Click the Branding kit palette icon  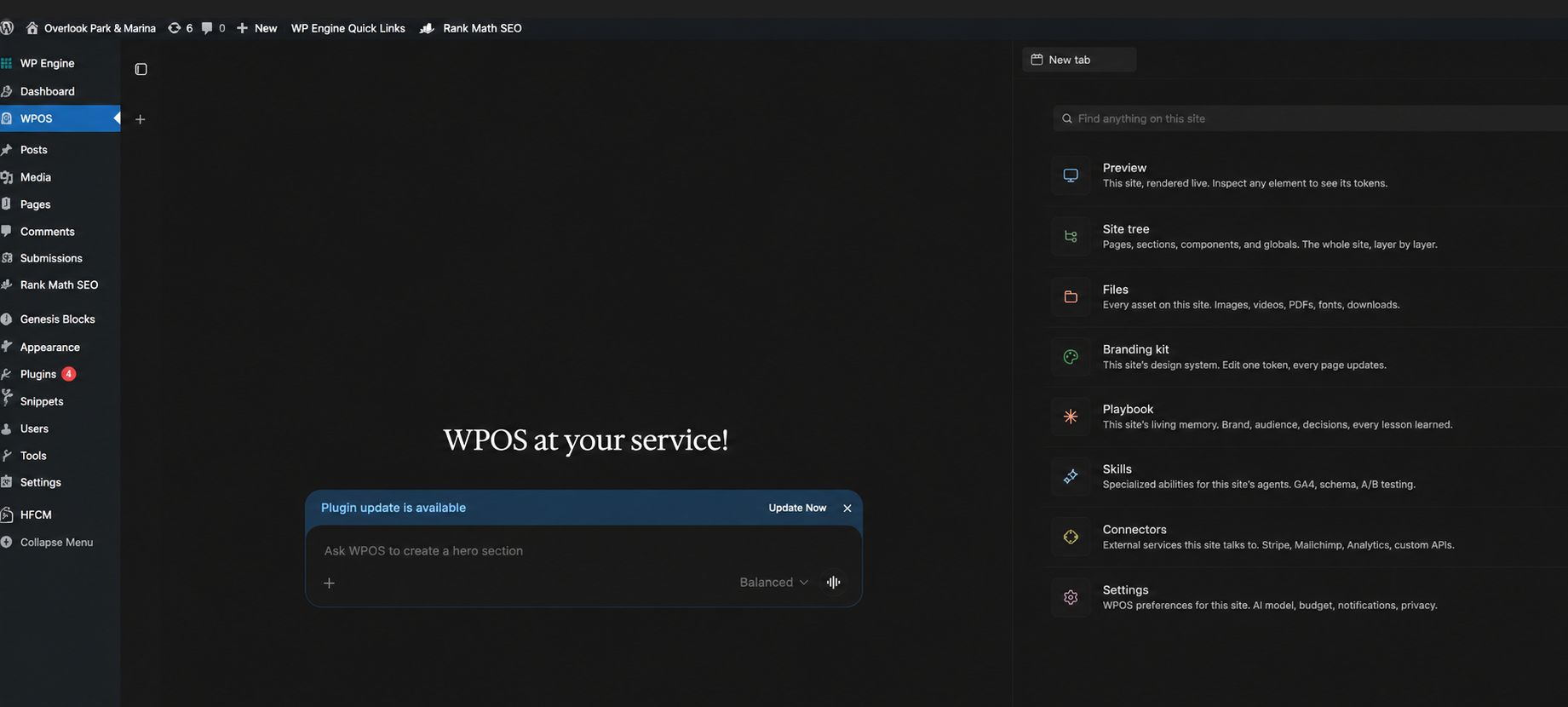1071,357
